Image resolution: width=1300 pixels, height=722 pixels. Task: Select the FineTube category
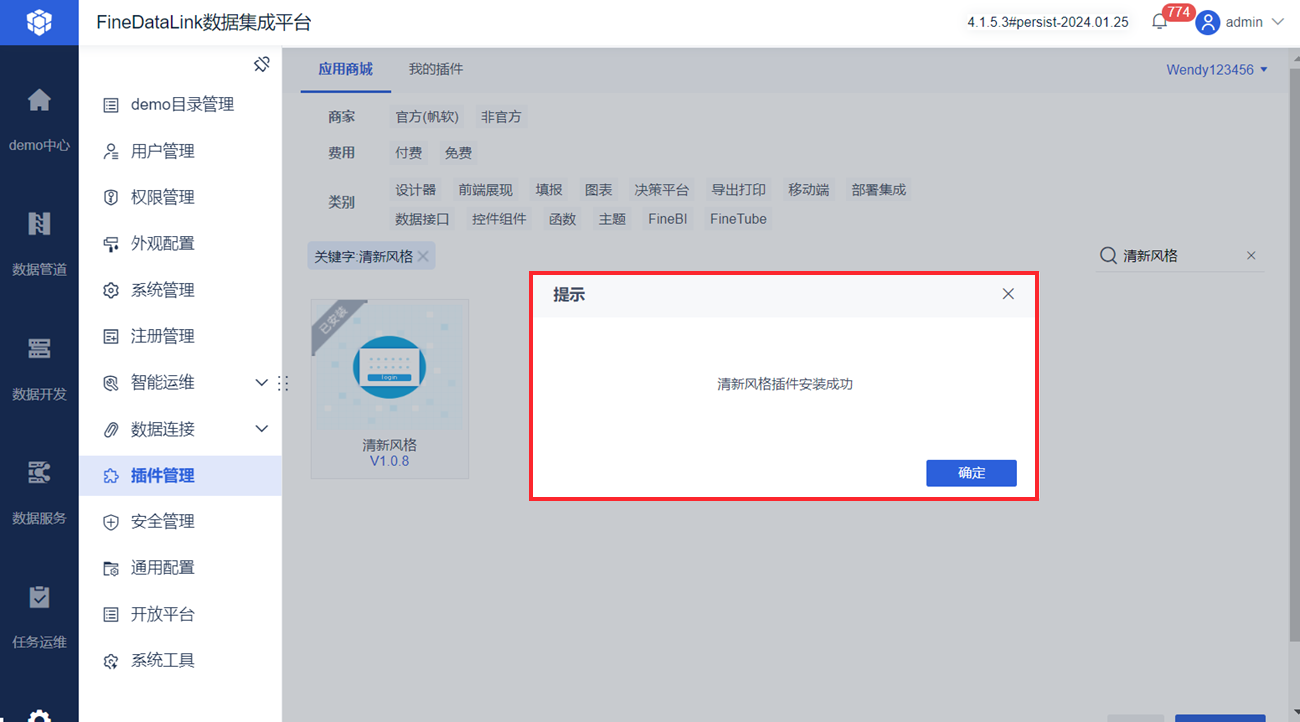coord(738,219)
